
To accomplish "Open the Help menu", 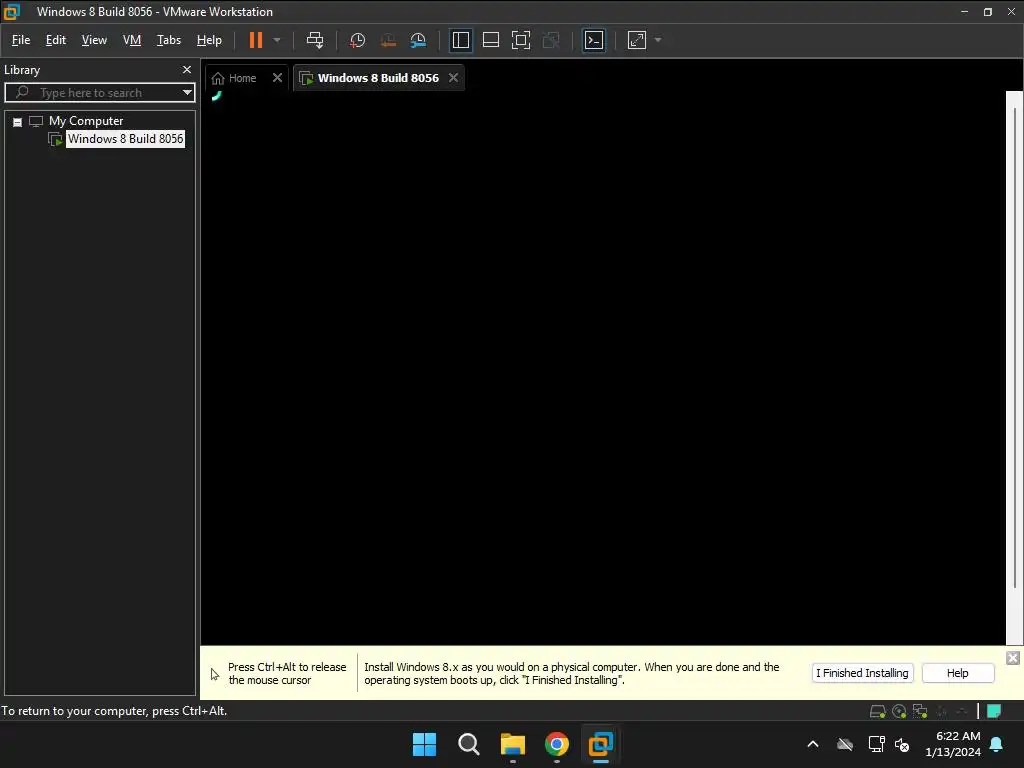I will coord(209,40).
